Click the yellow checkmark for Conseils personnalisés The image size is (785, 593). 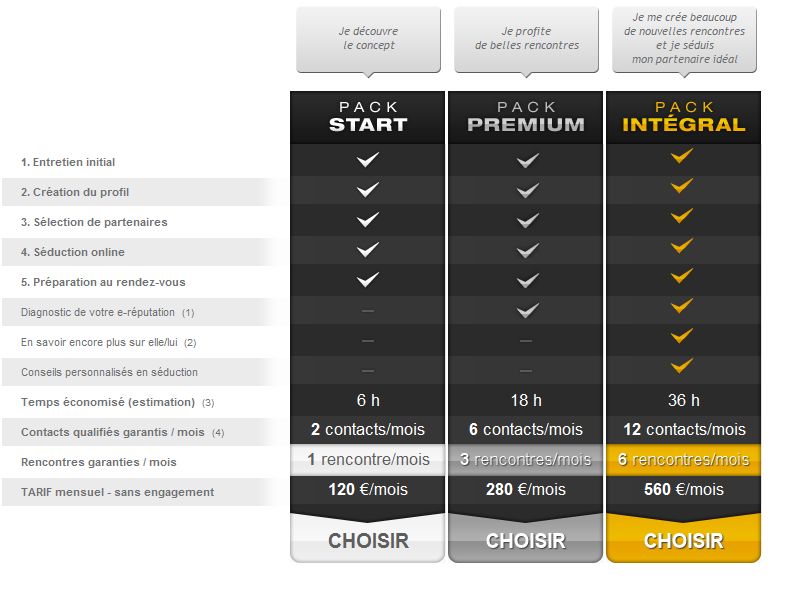pos(682,366)
